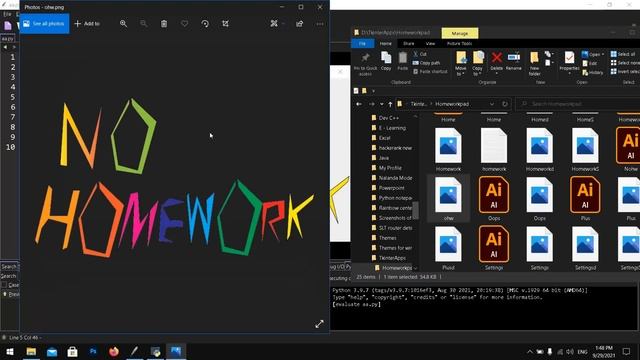
Task: Open Microsoft Store from the taskbar
Action: pos(72,351)
